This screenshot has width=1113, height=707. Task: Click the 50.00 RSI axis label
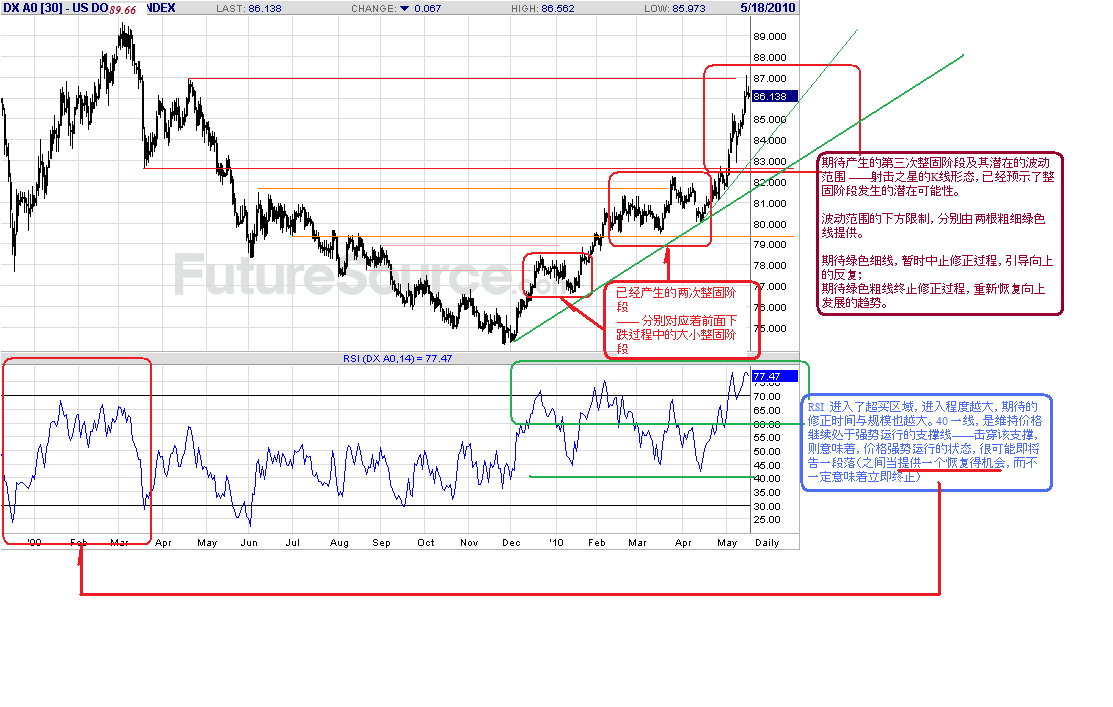[x=767, y=451]
